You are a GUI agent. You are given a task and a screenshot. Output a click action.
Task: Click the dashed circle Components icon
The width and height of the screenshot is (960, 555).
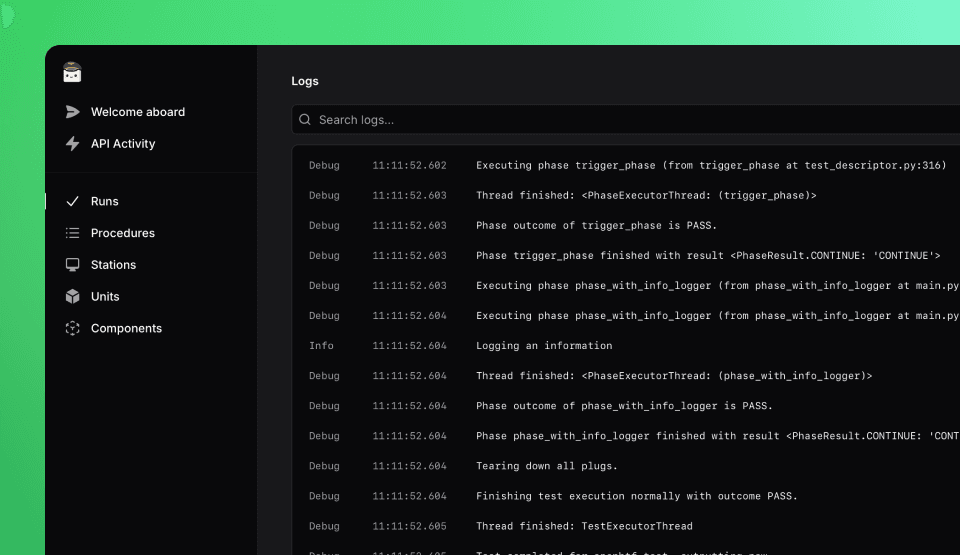coord(72,328)
